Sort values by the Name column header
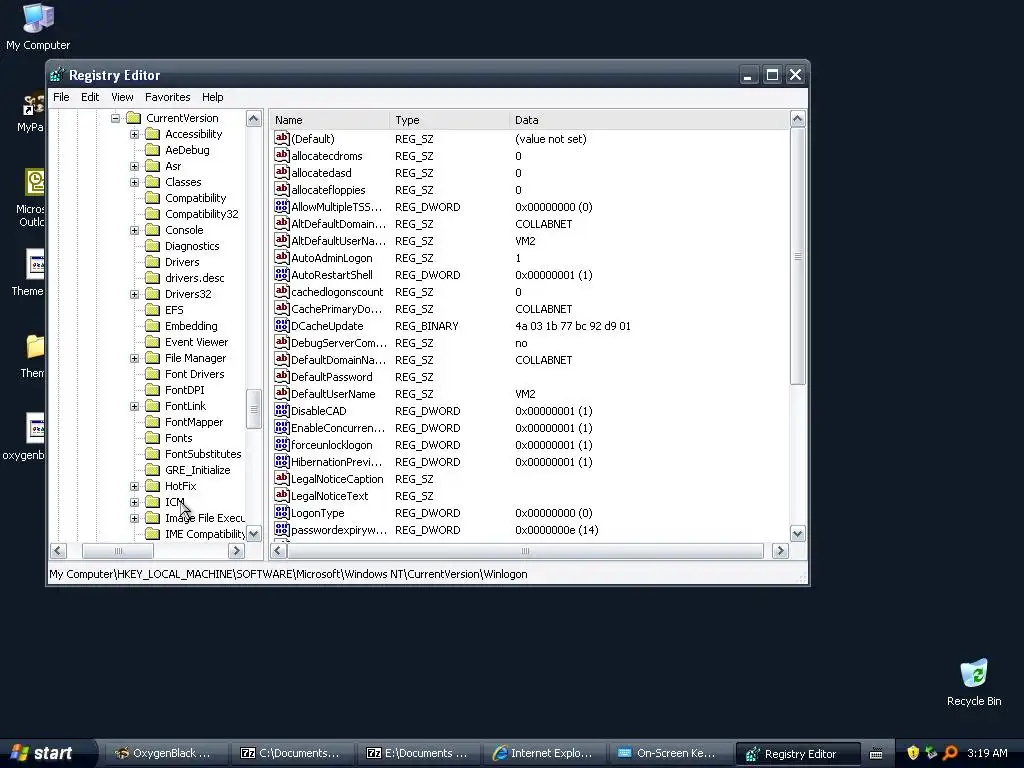The image size is (1024, 768). (330, 120)
